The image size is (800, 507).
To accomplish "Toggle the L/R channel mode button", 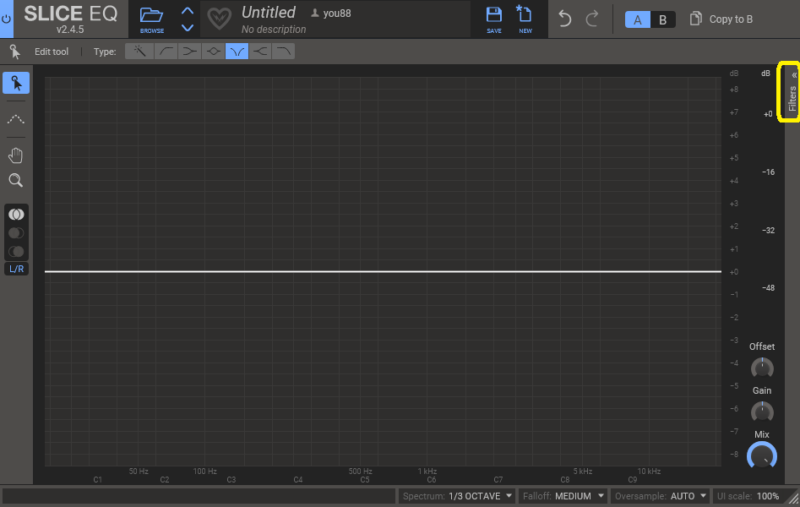I will click(16, 269).
